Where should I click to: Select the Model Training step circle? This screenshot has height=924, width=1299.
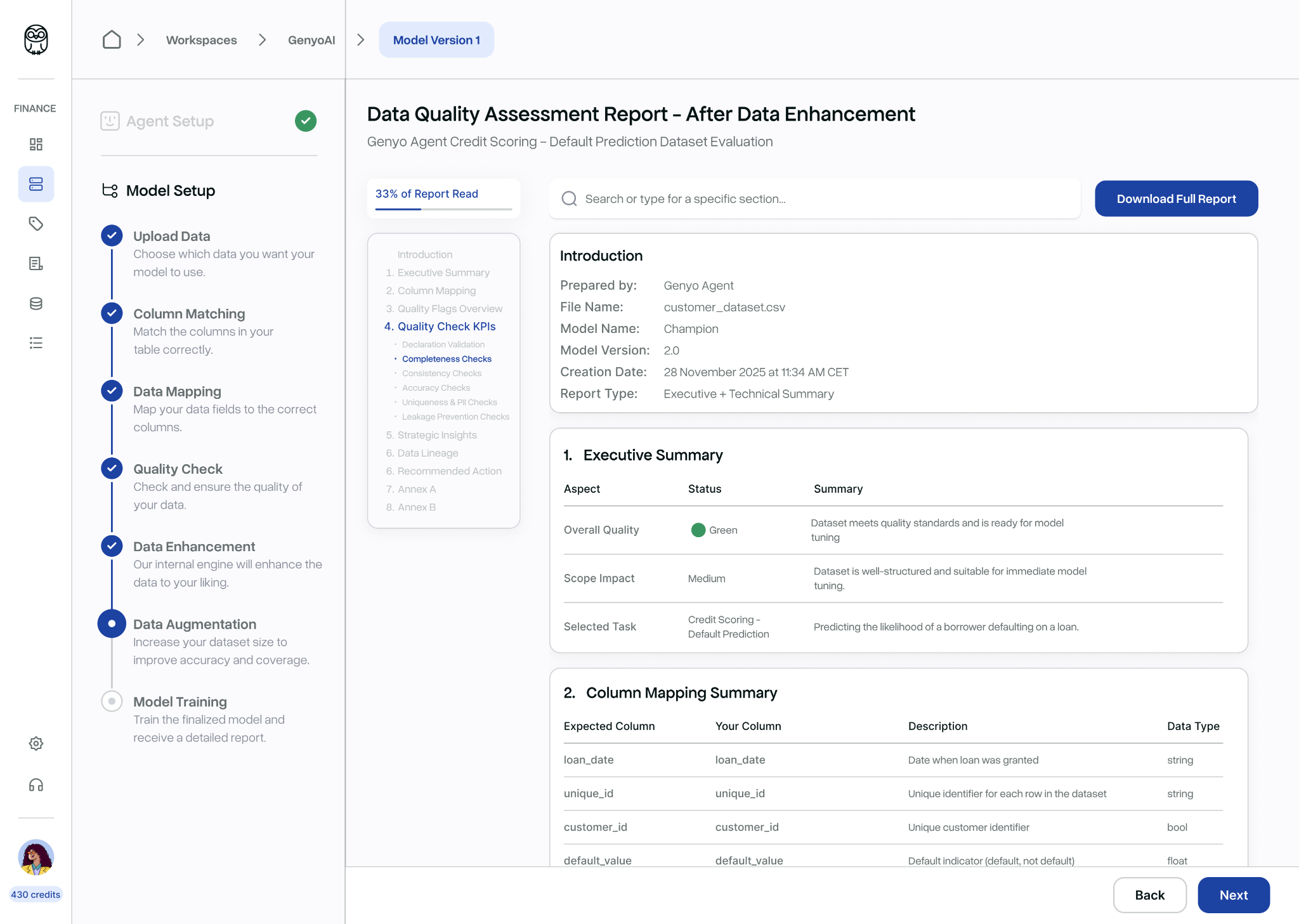(x=112, y=701)
